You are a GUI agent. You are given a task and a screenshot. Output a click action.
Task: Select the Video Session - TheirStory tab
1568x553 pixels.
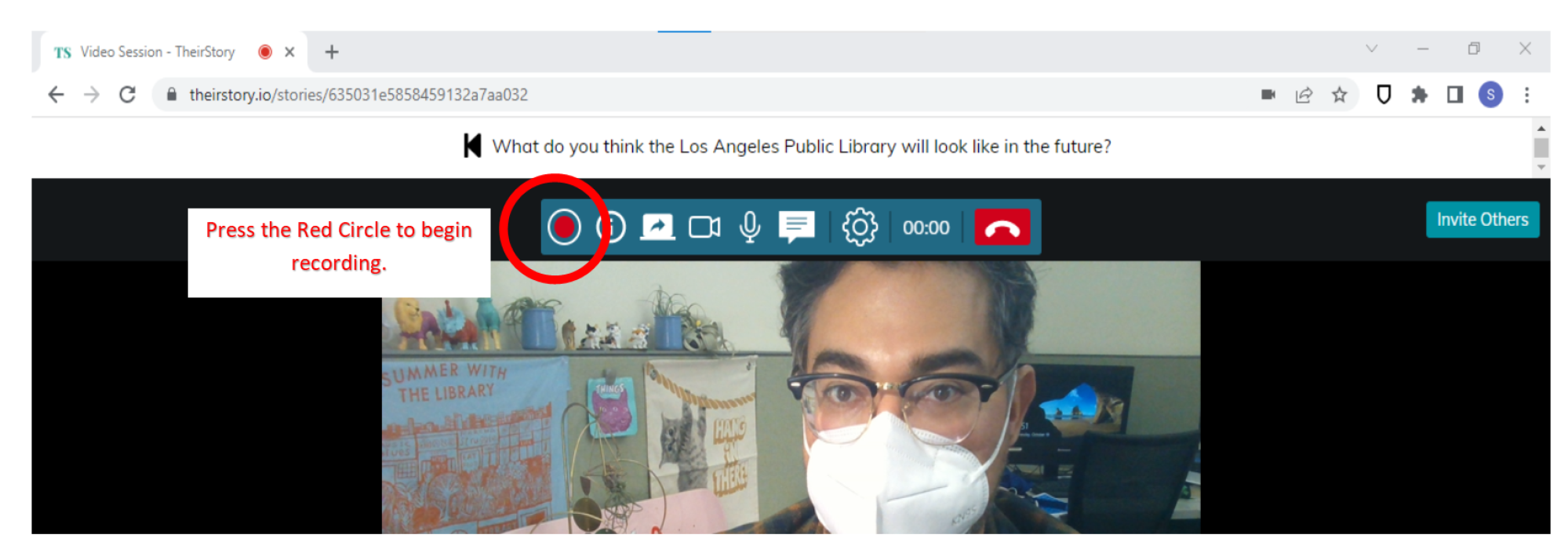157,52
